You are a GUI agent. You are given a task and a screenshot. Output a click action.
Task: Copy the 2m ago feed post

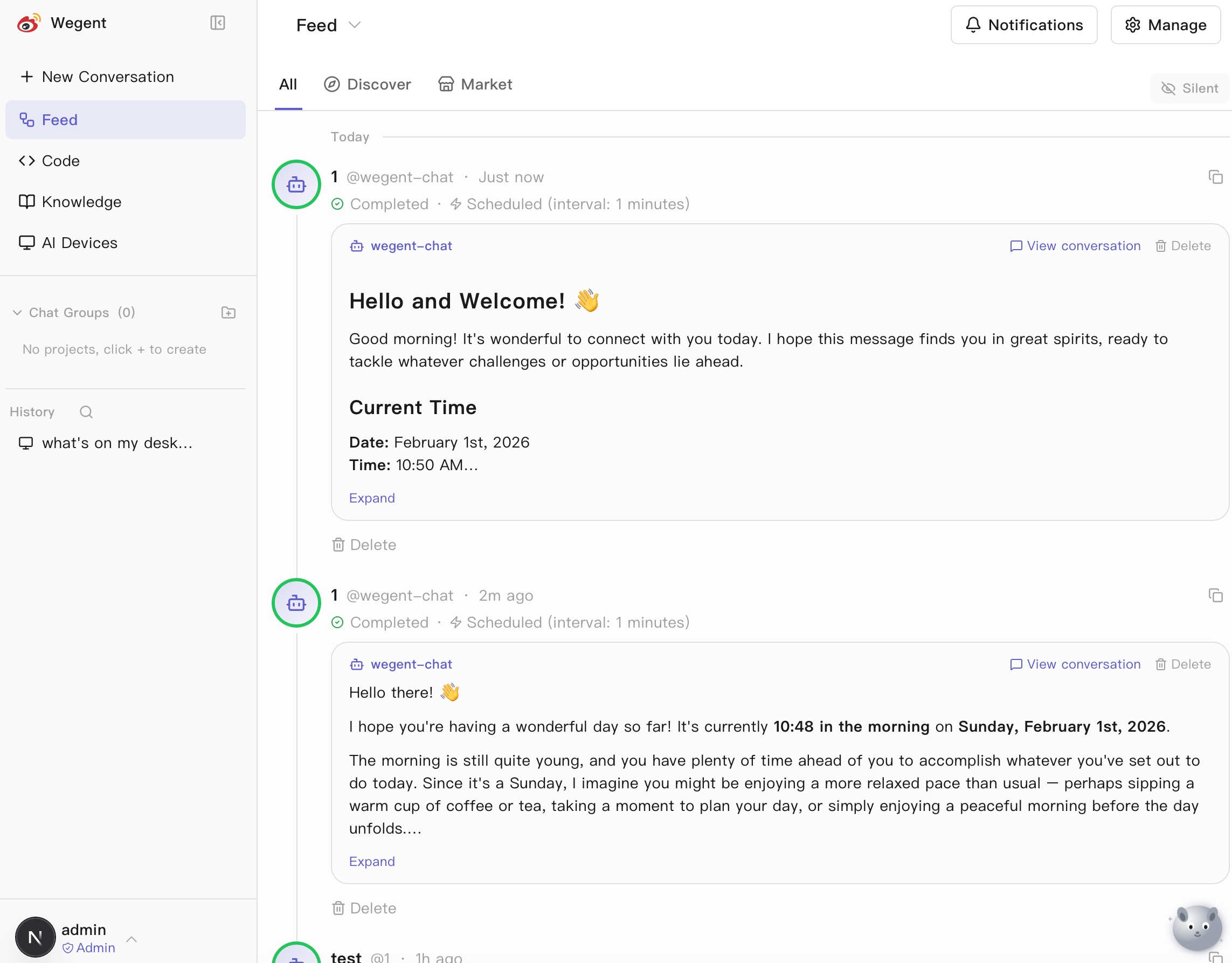click(1216, 595)
